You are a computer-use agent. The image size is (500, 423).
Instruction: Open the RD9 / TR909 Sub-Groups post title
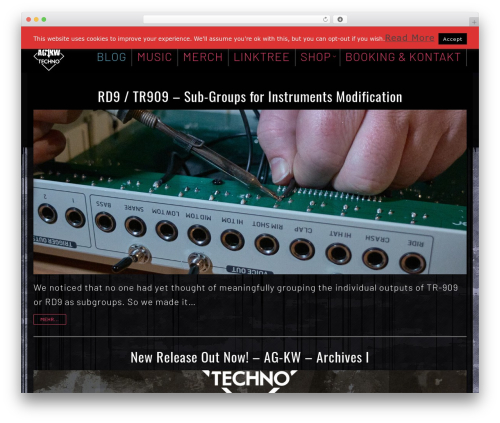250,97
